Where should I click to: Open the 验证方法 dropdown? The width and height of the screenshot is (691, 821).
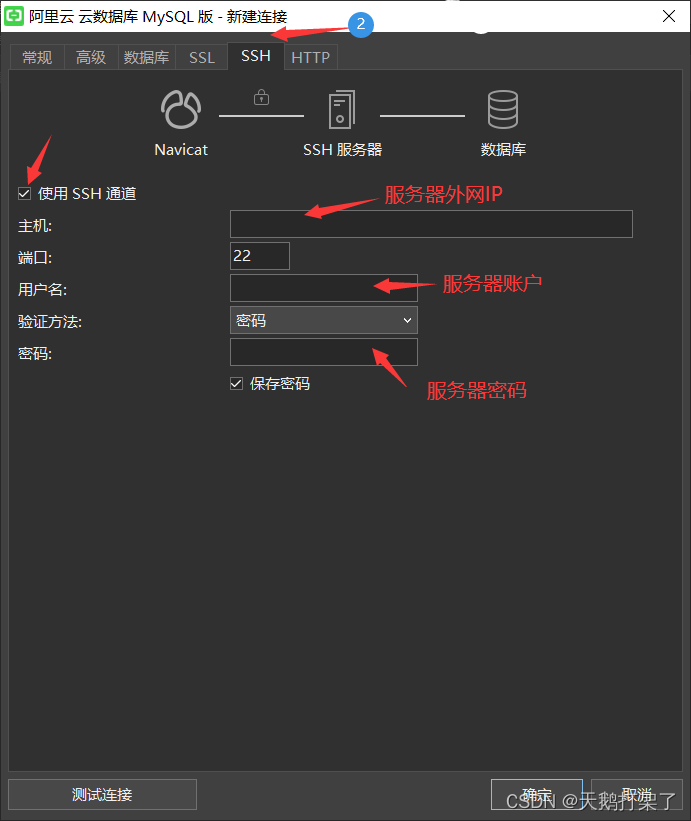pos(324,320)
